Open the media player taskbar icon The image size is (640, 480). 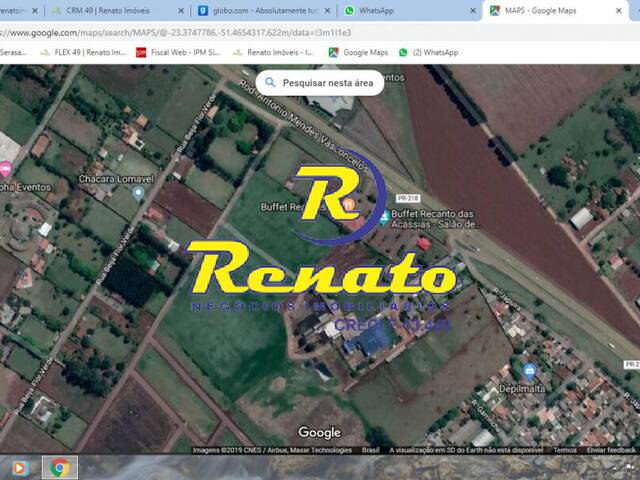click(20, 468)
